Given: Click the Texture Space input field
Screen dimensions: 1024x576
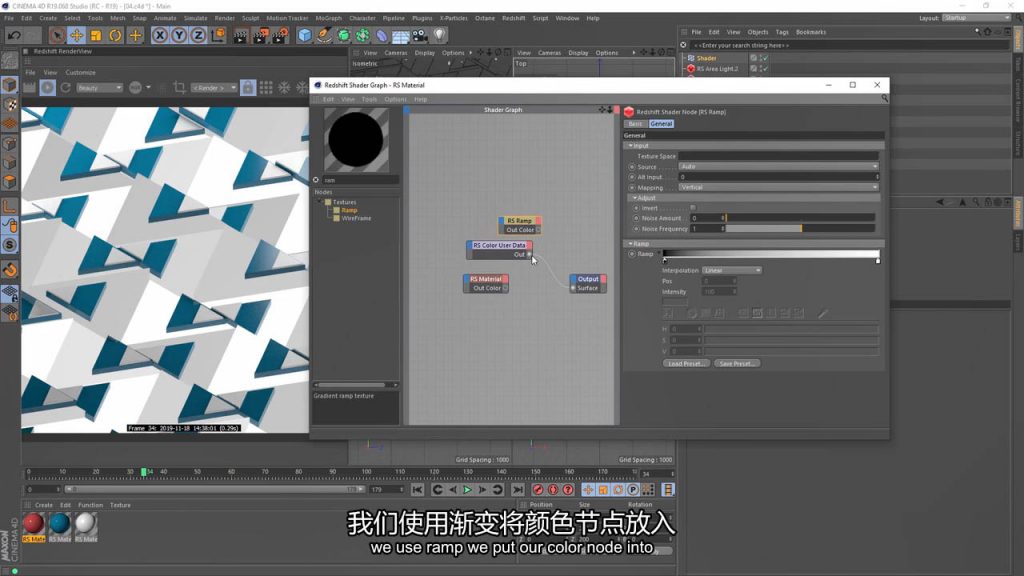Looking at the screenshot, I should click(x=778, y=156).
